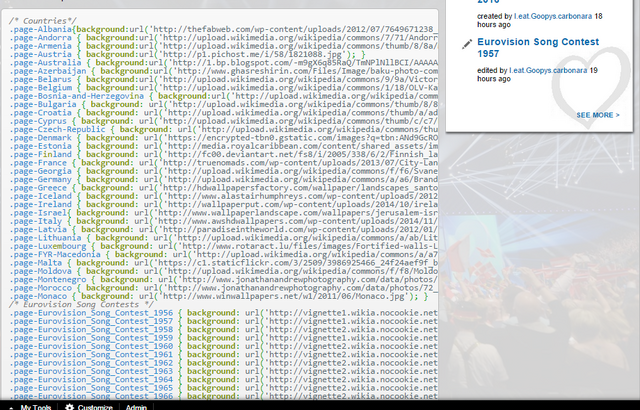Open the Admin link in the bottom toolbar
The image size is (640, 410).
(x=136, y=407)
